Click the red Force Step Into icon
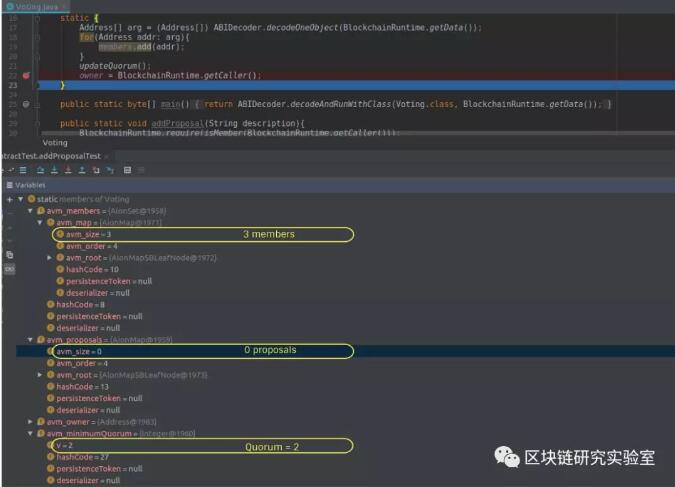Image resolution: width=675 pixels, height=487 pixels. [68, 170]
